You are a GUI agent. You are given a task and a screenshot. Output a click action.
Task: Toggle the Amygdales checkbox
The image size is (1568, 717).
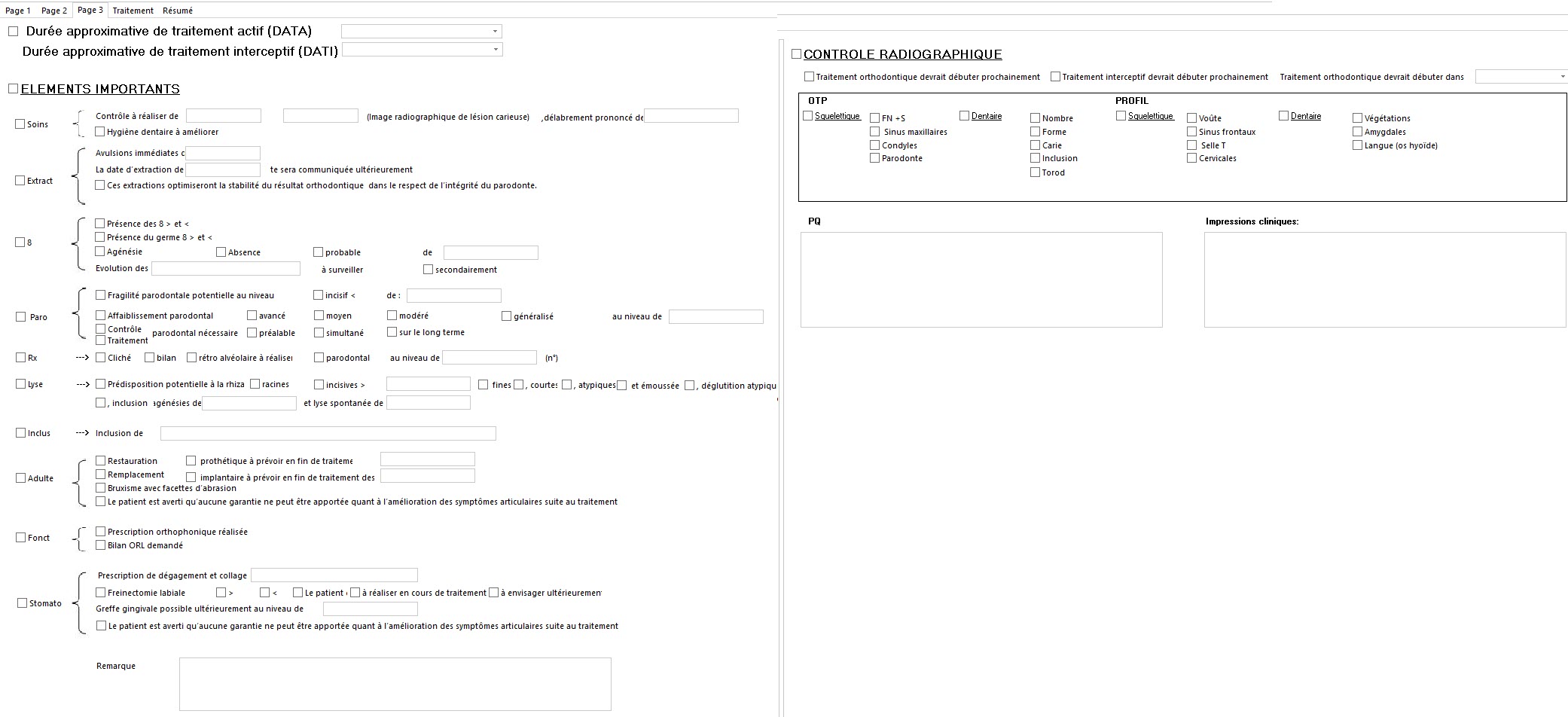tap(1357, 131)
